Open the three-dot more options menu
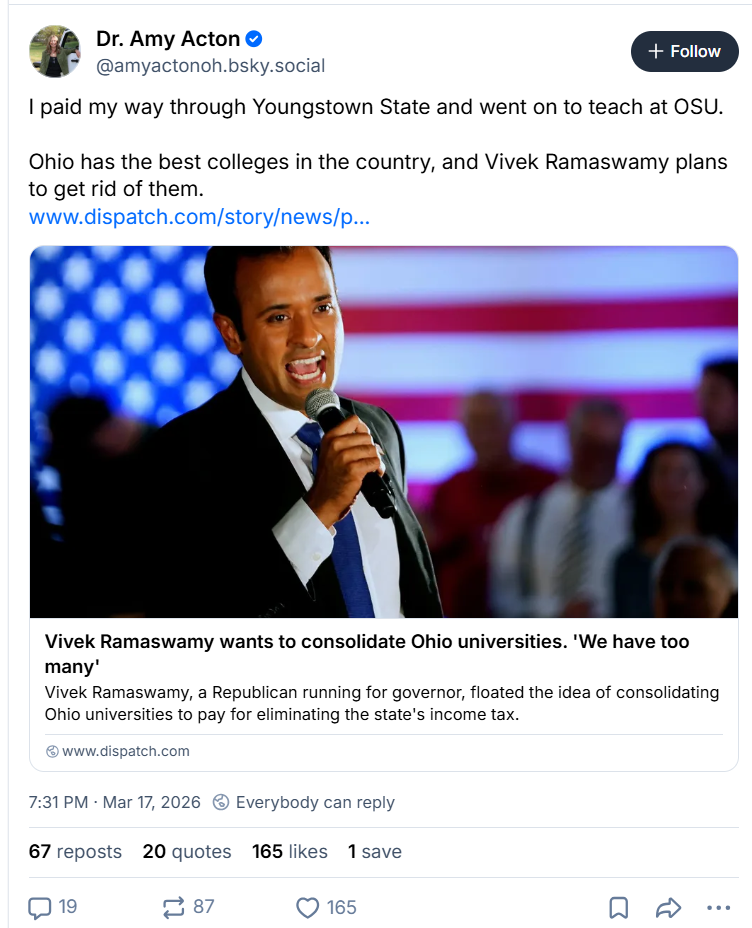The width and height of the screenshot is (752, 928). tap(719, 907)
